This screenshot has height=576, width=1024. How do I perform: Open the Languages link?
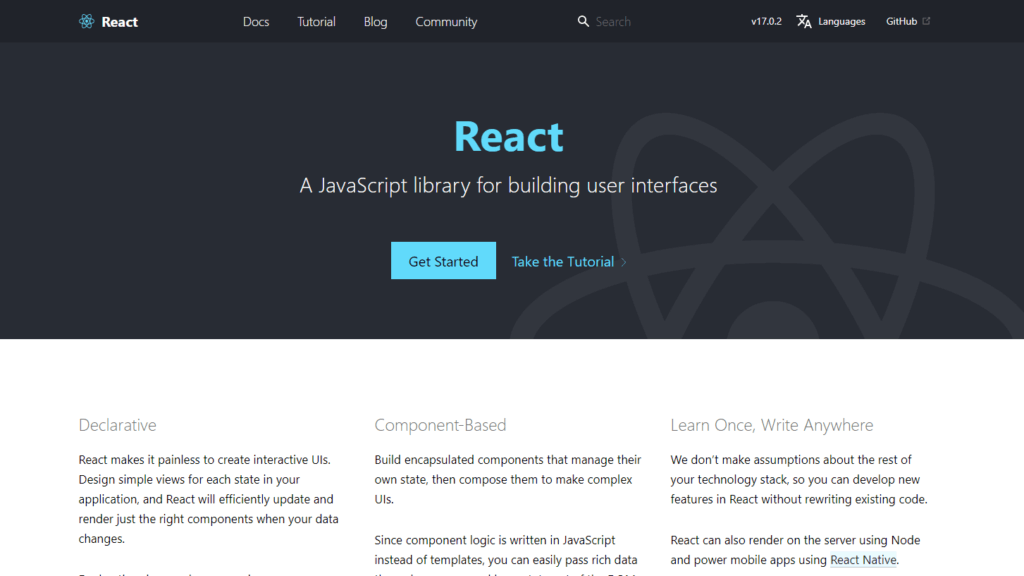tap(841, 22)
